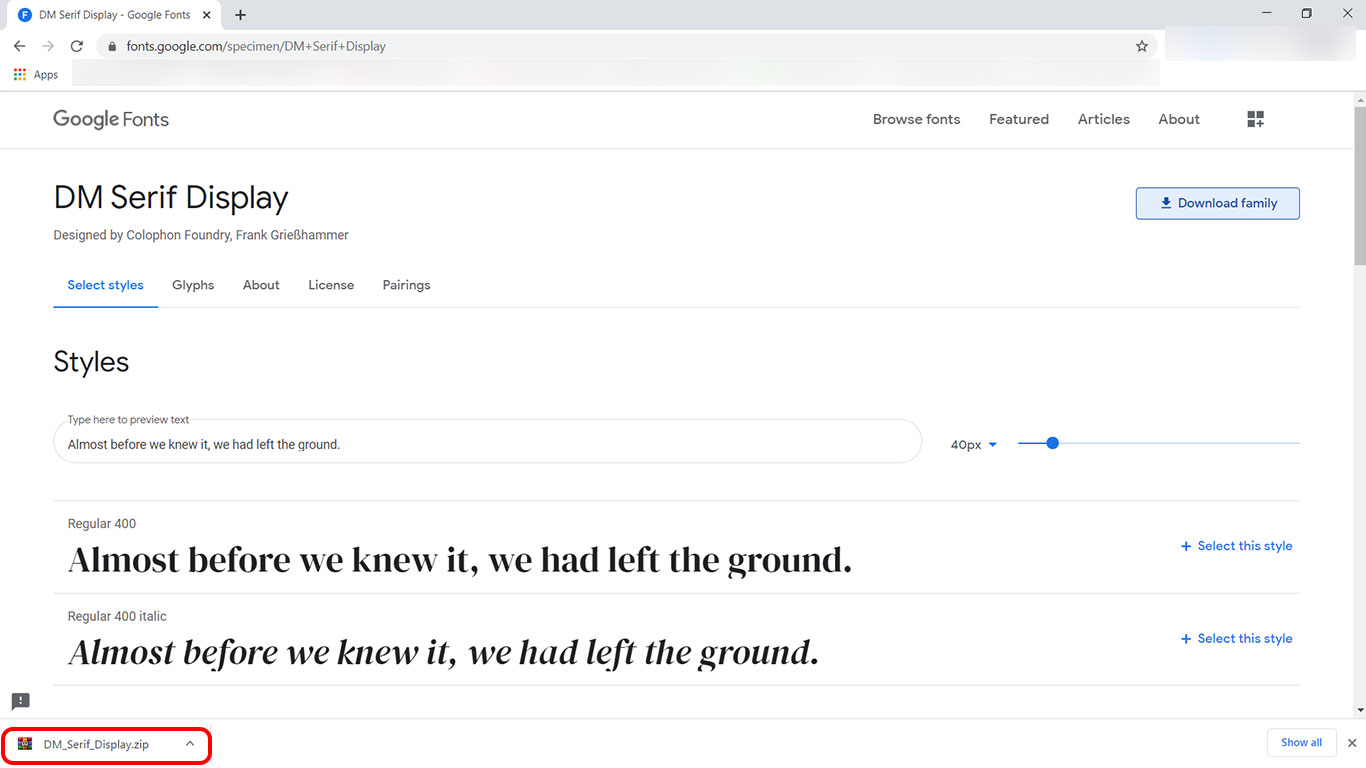Screen dimensions: 1366x768
Task: Open Browse fonts in the navigation
Action: 916,119
